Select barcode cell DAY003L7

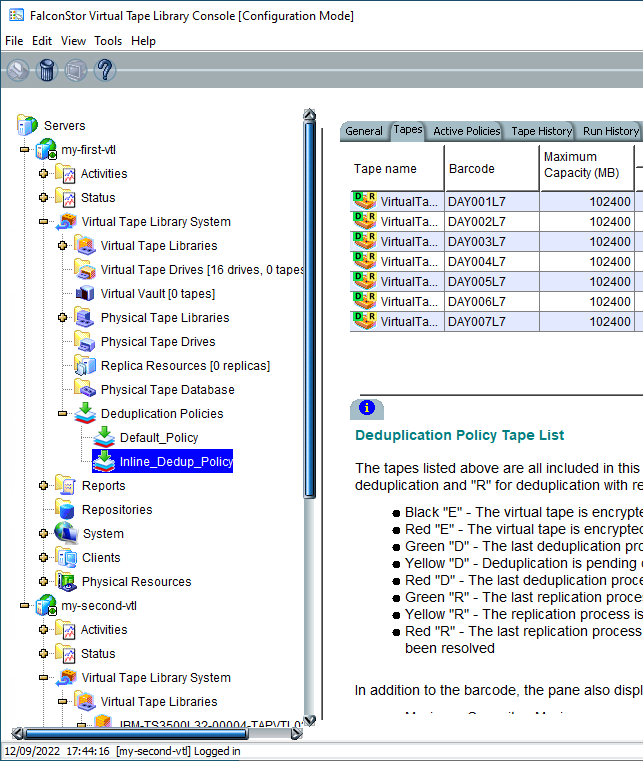[x=492, y=241]
